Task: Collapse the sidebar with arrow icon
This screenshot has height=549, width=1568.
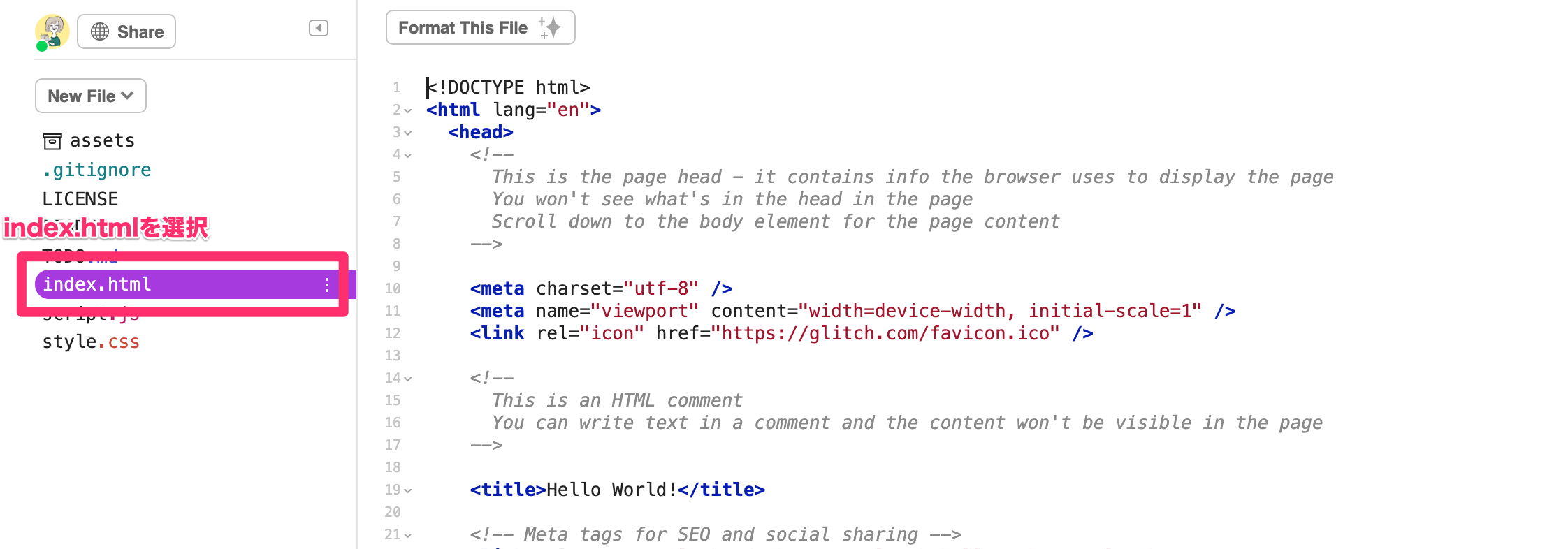Action: point(319,28)
